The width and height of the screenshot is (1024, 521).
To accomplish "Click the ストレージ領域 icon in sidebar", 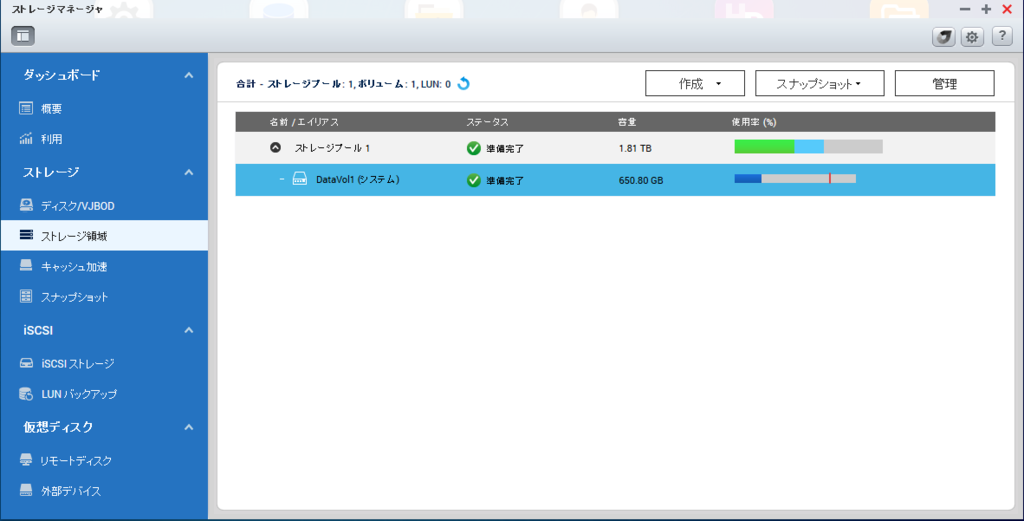I will pos(26,235).
